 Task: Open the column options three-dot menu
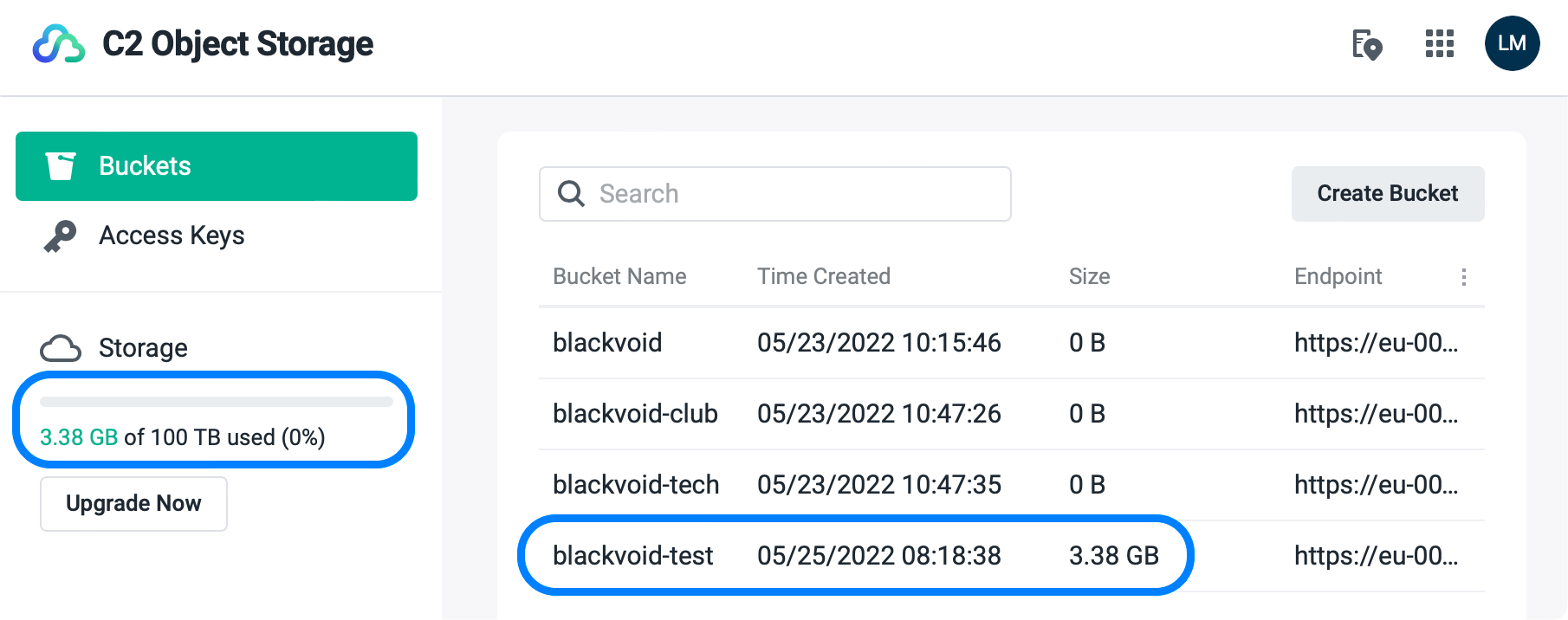tap(1464, 277)
